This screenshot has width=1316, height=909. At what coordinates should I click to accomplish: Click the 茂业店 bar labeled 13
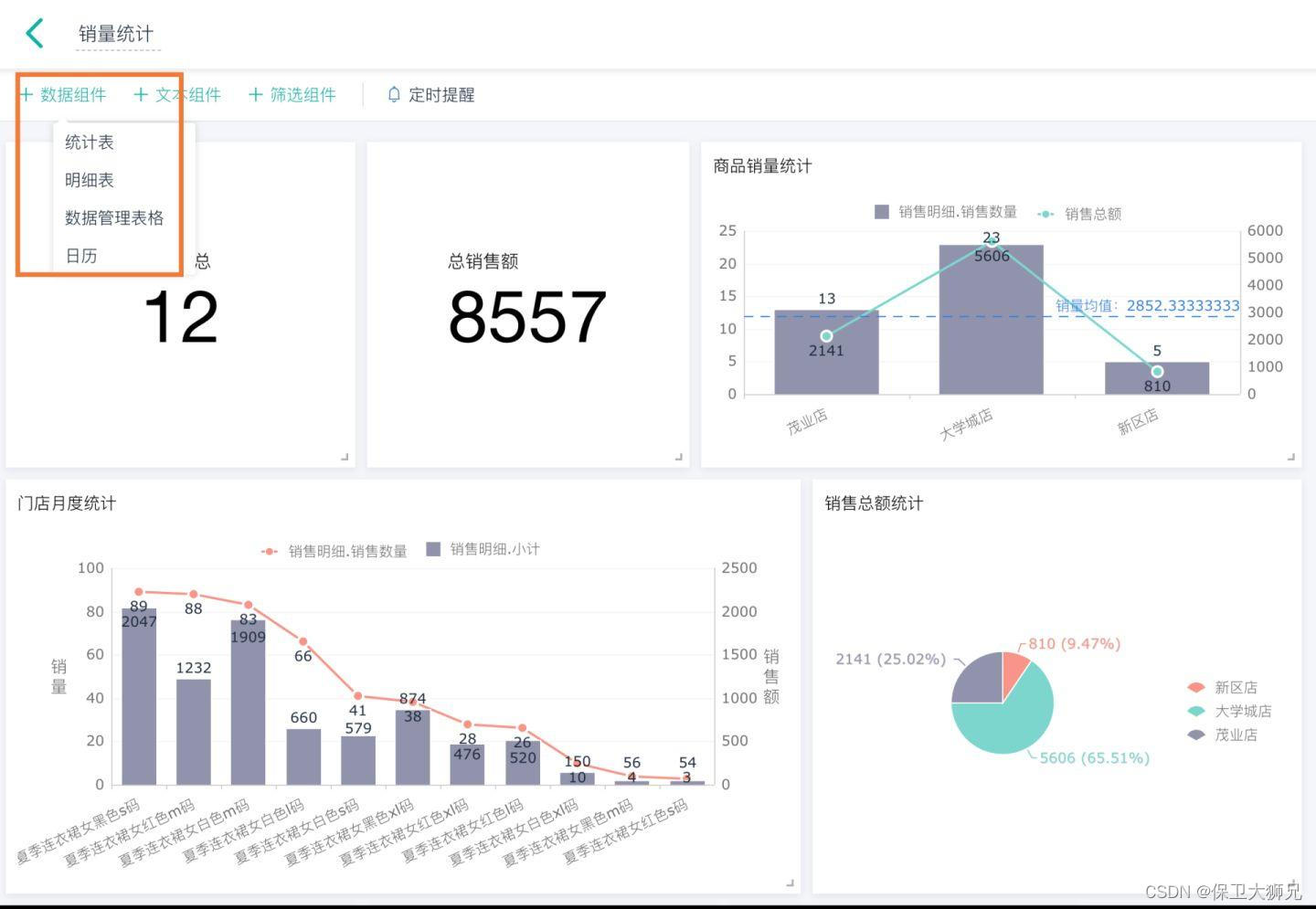click(826, 353)
